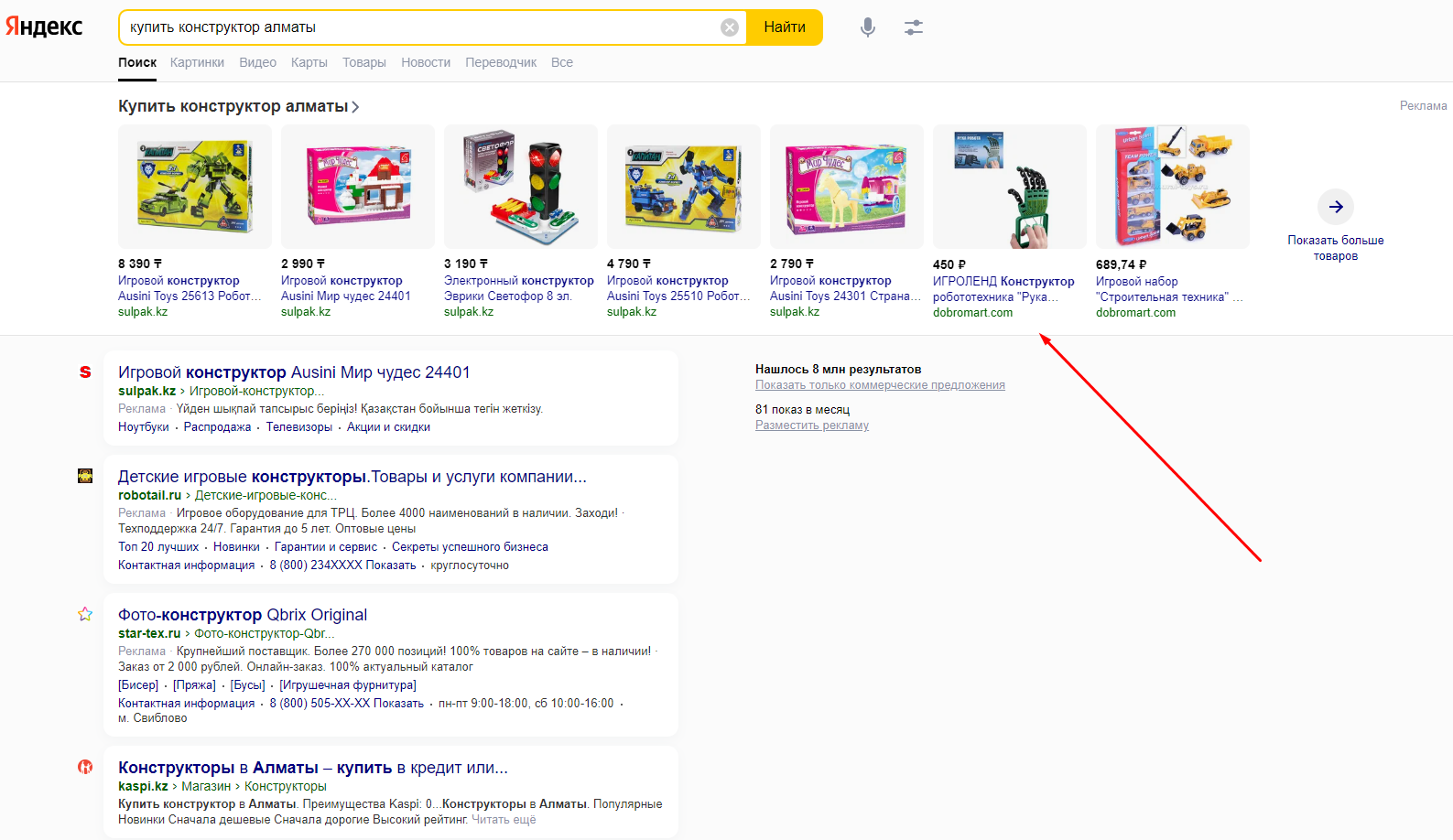The height and width of the screenshot is (840, 1453).
Task: Open the Новости tab
Action: point(426,62)
